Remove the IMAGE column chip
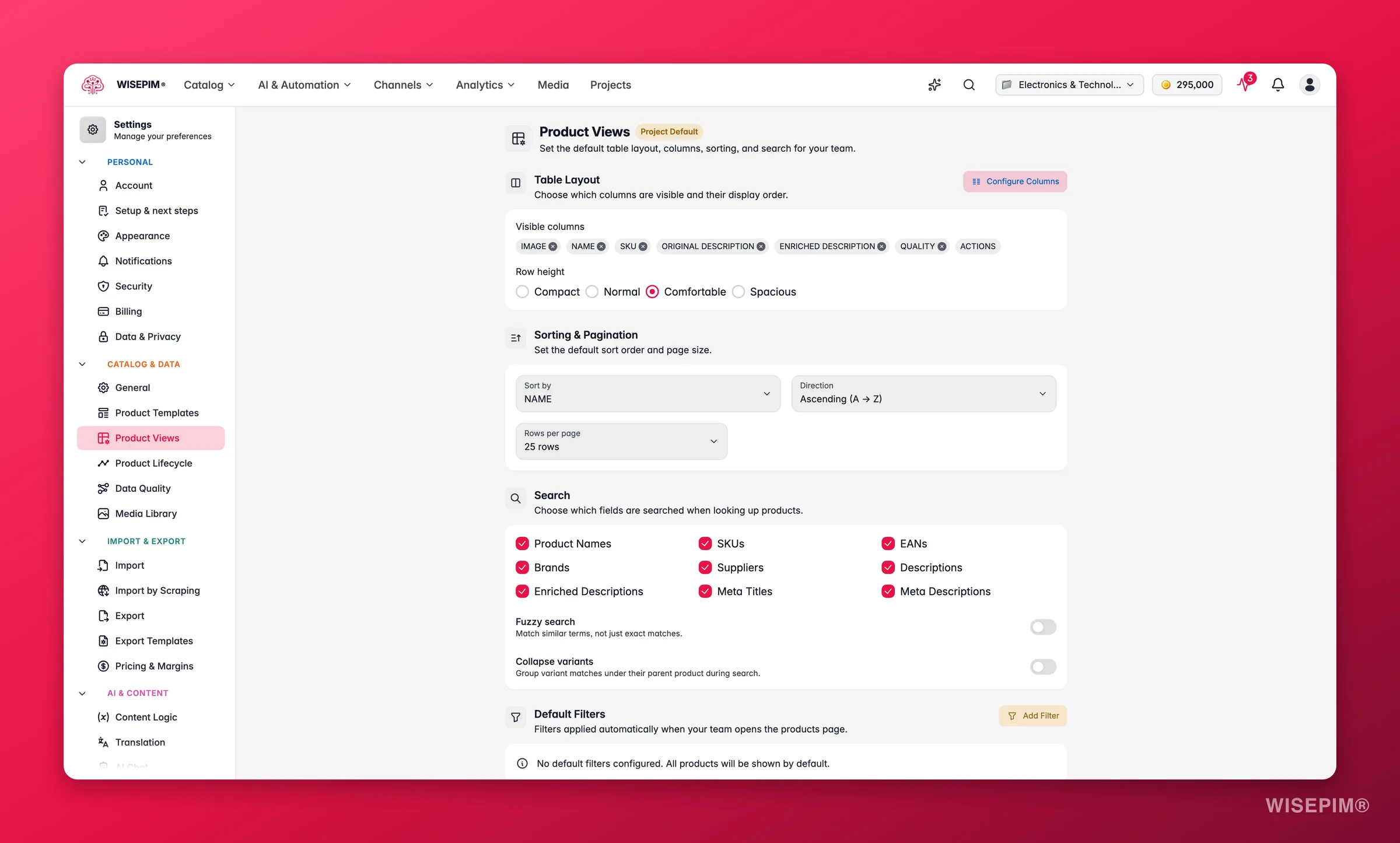Image resolution: width=1400 pixels, height=843 pixels. tap(552, 246)
